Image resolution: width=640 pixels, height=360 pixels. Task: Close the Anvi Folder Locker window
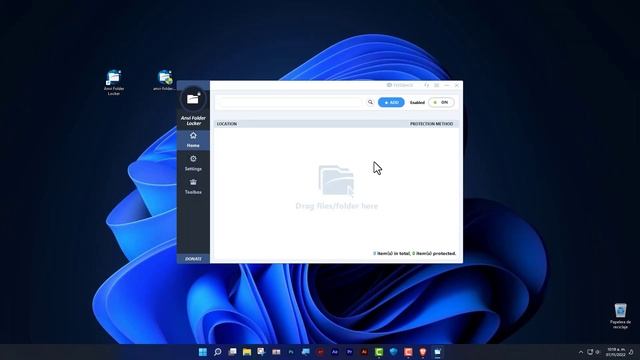[457, 85]
